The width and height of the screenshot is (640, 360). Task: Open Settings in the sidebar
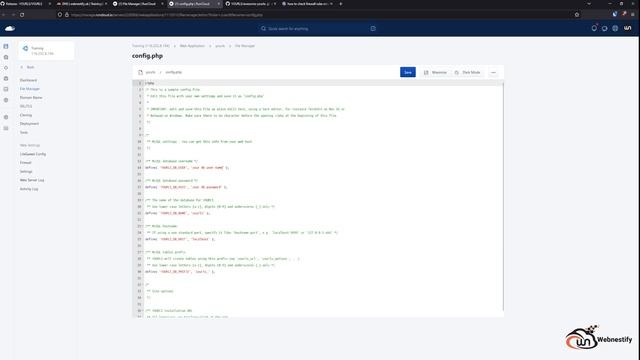tap(26, 171)
